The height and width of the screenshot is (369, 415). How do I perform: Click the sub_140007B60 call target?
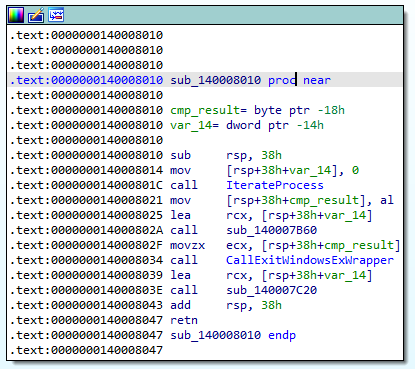pyautogui.click(x=271, y=230)
